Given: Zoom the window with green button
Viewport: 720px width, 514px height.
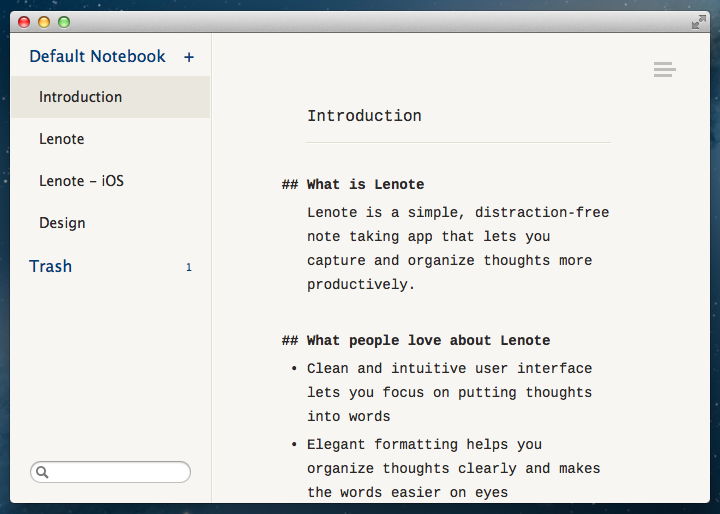Looking at the screenshot, I should (64, 22).
